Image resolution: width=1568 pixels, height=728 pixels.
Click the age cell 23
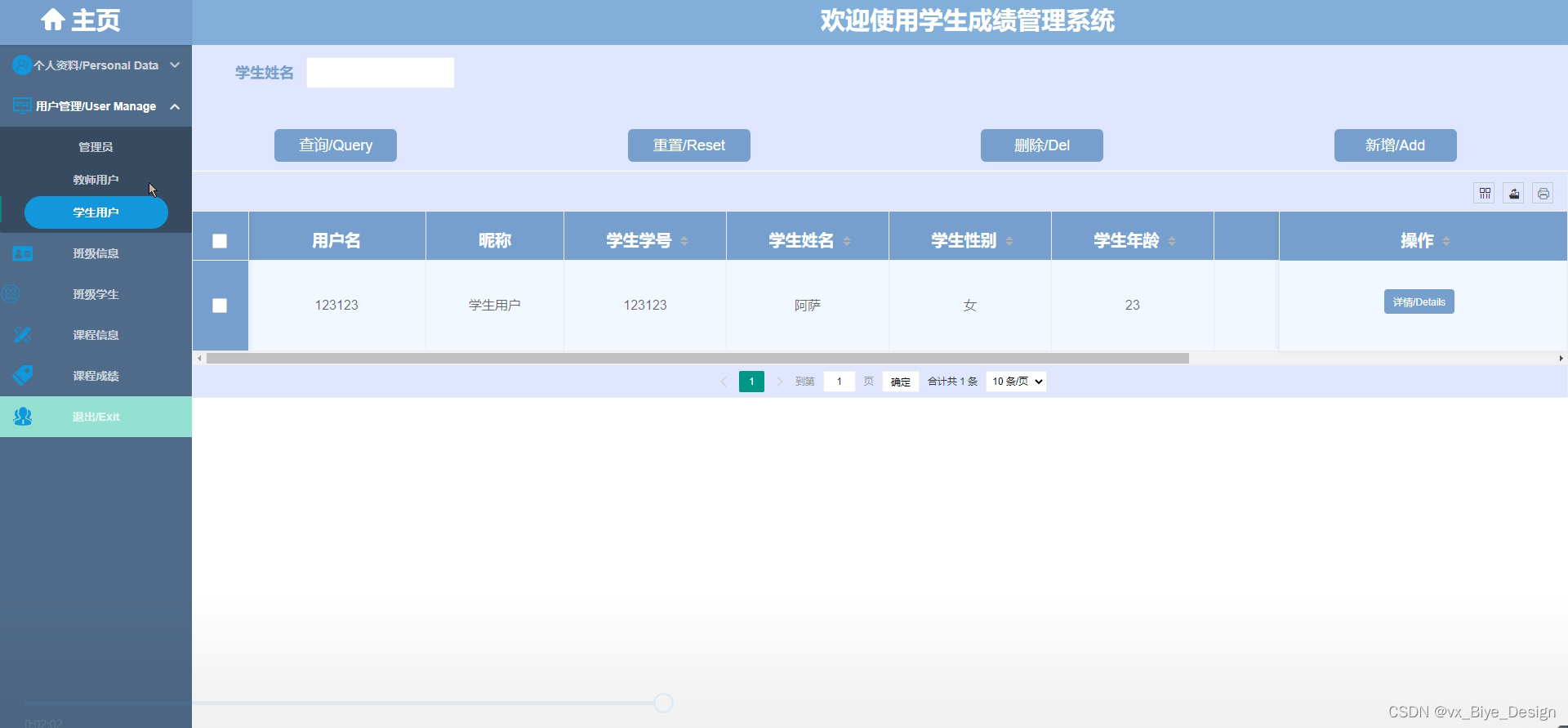[1133, 306]
